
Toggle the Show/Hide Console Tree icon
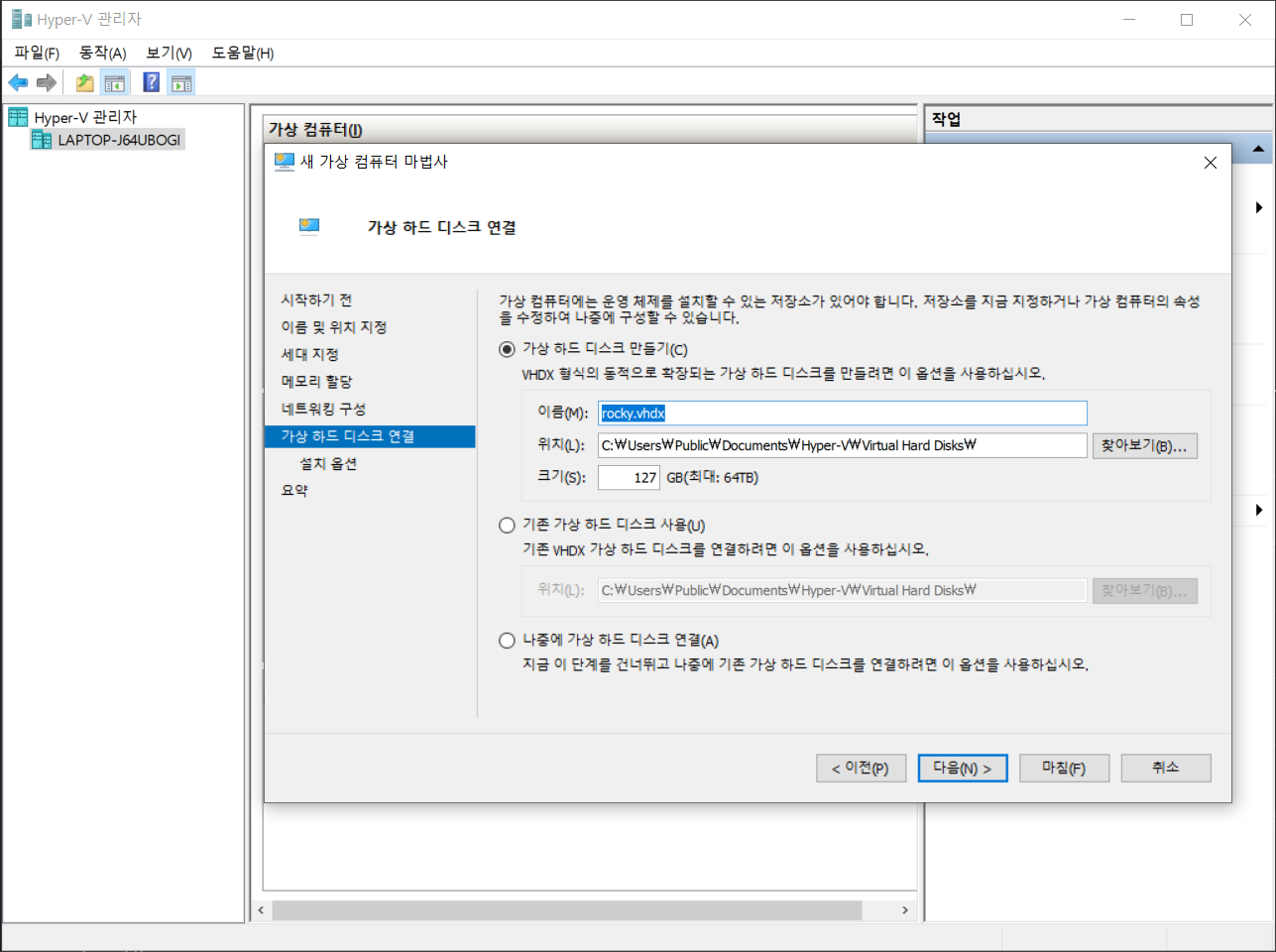pos(115,82)
